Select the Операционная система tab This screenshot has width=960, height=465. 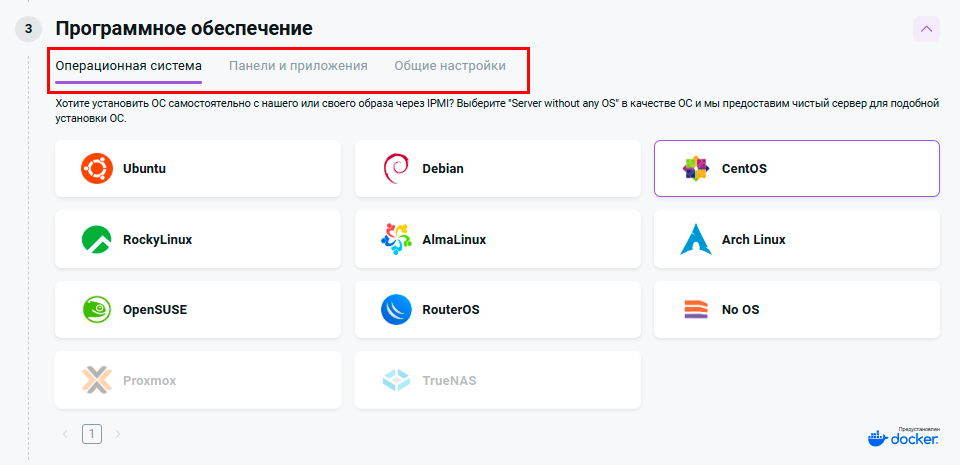pos(128,66)
